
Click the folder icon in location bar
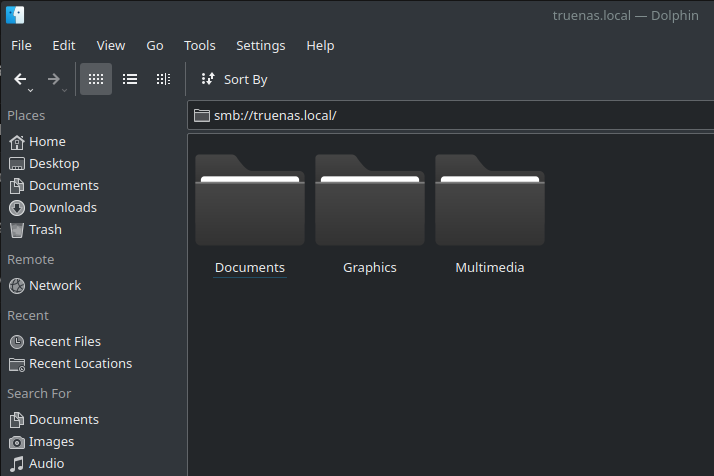point(202,115)
